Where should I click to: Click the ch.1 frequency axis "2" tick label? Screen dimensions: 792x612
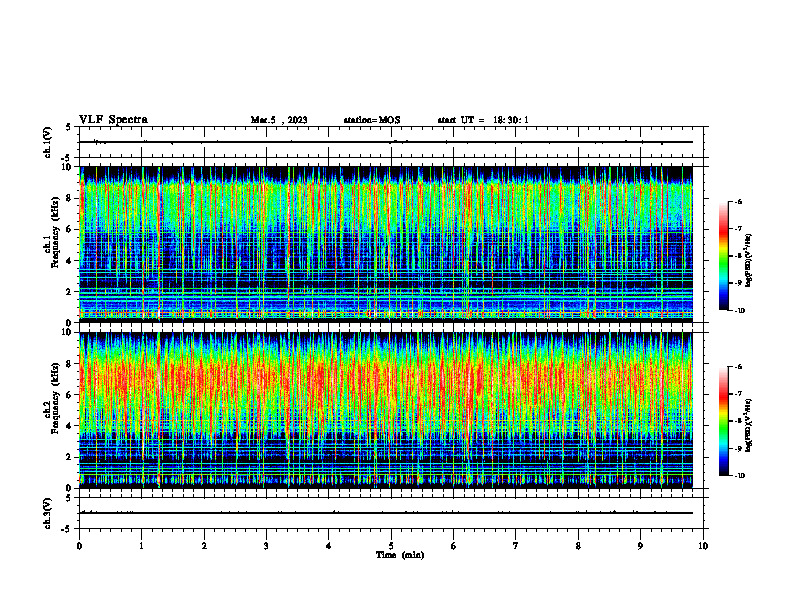tap(70, 291)
